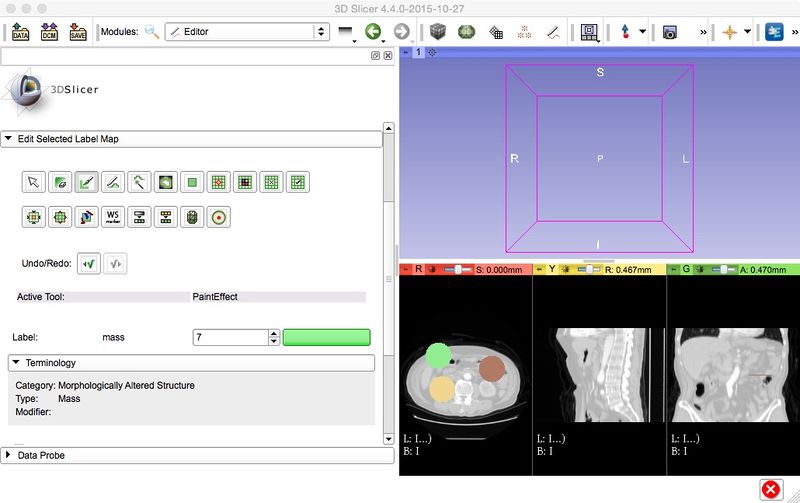Click the Yellow slice offset slider
This screenshot has height=503, width=800.
point(589,269)
